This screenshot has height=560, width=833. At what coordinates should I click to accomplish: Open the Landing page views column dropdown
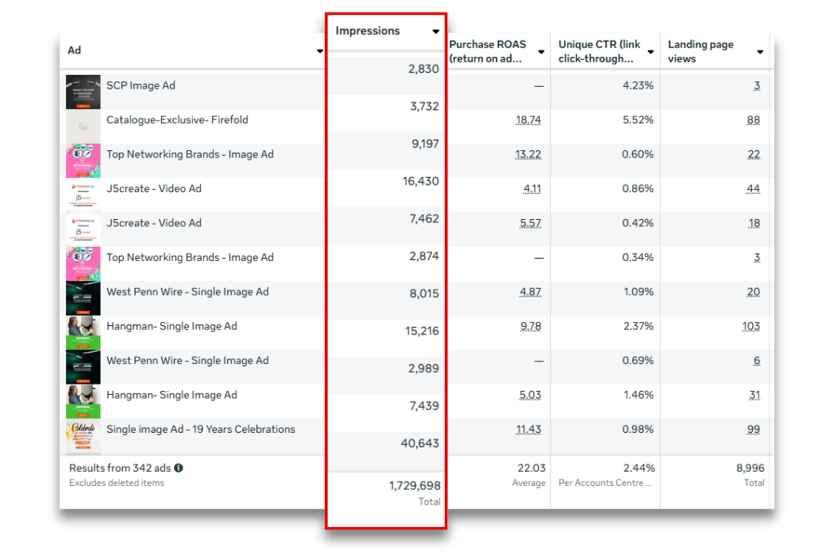760,52
